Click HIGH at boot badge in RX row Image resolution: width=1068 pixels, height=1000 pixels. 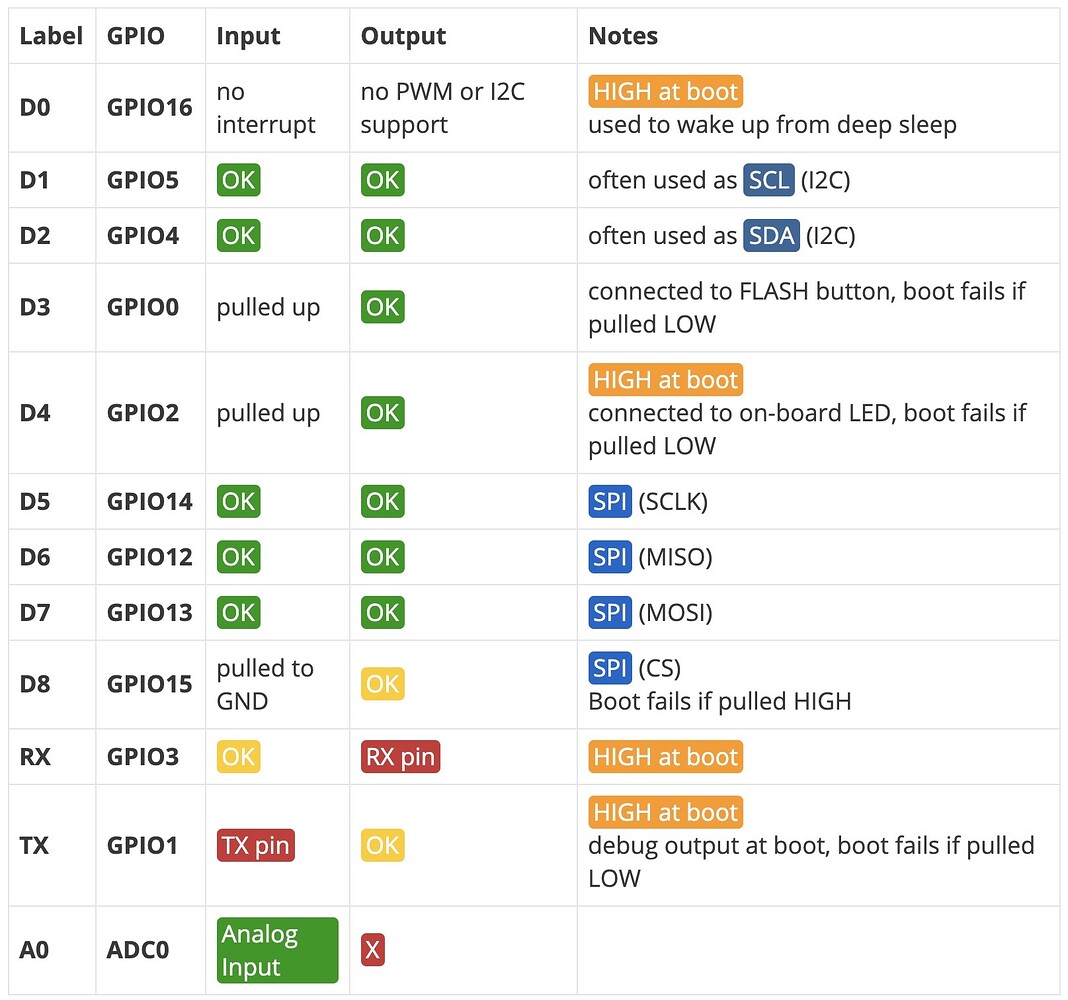pos(665,757)
